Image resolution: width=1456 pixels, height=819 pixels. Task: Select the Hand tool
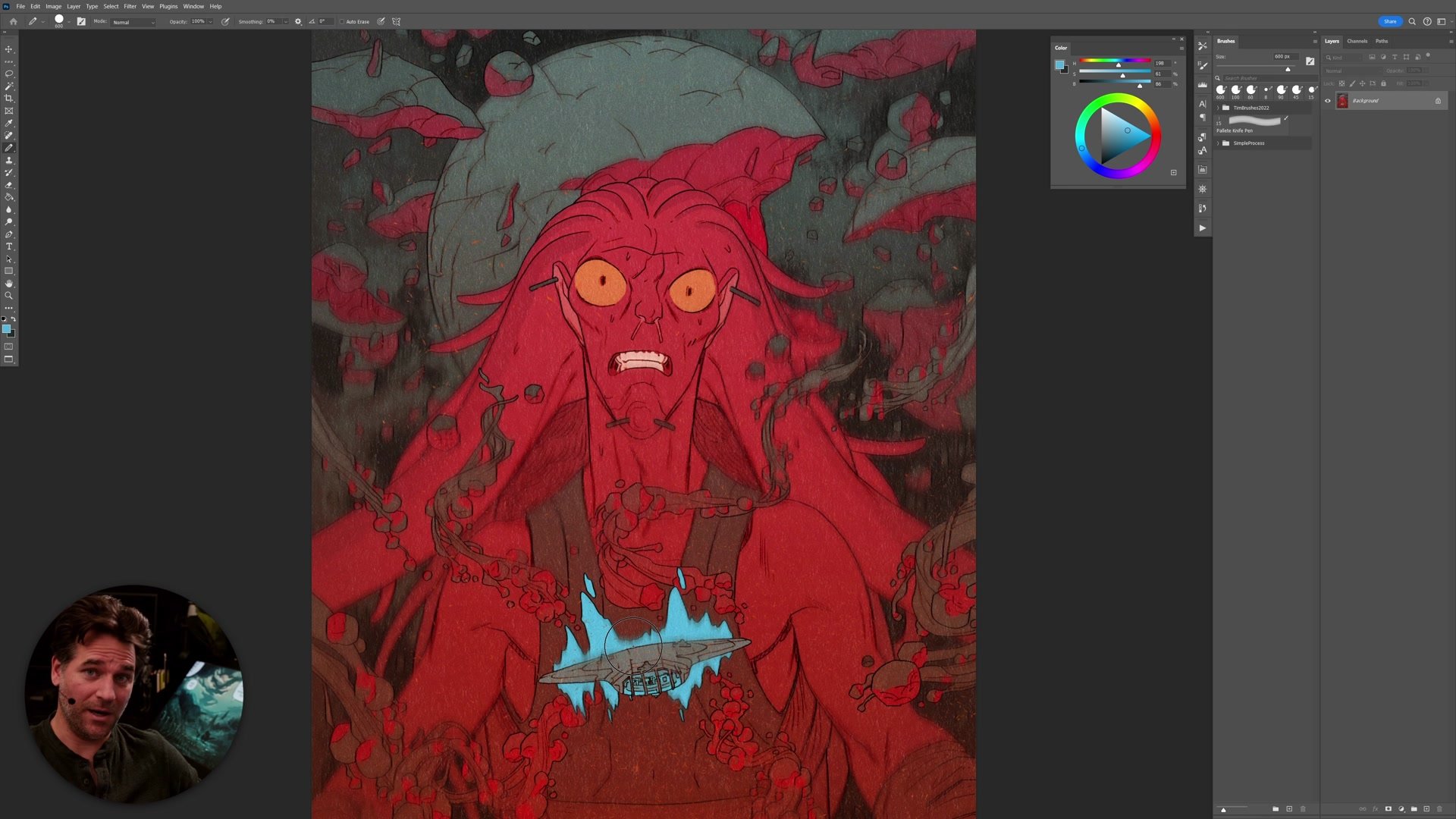click(9, 283)
